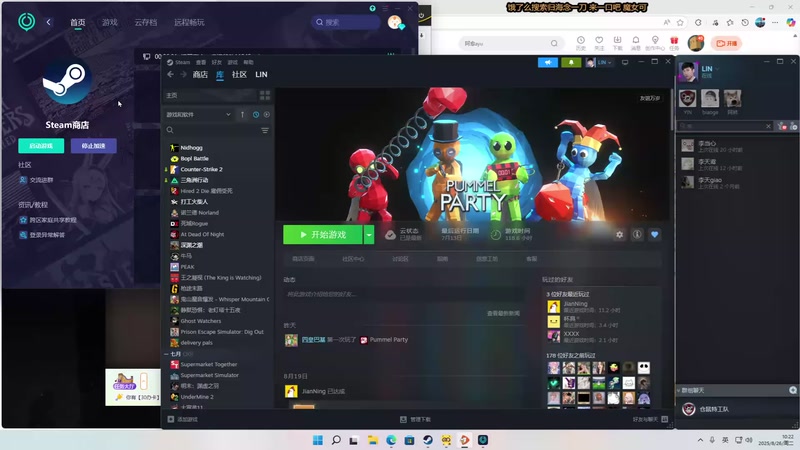Open 云存档 tab in accelerator window
This screenshot has width=800, height=450.
click(x=146, y=22)
